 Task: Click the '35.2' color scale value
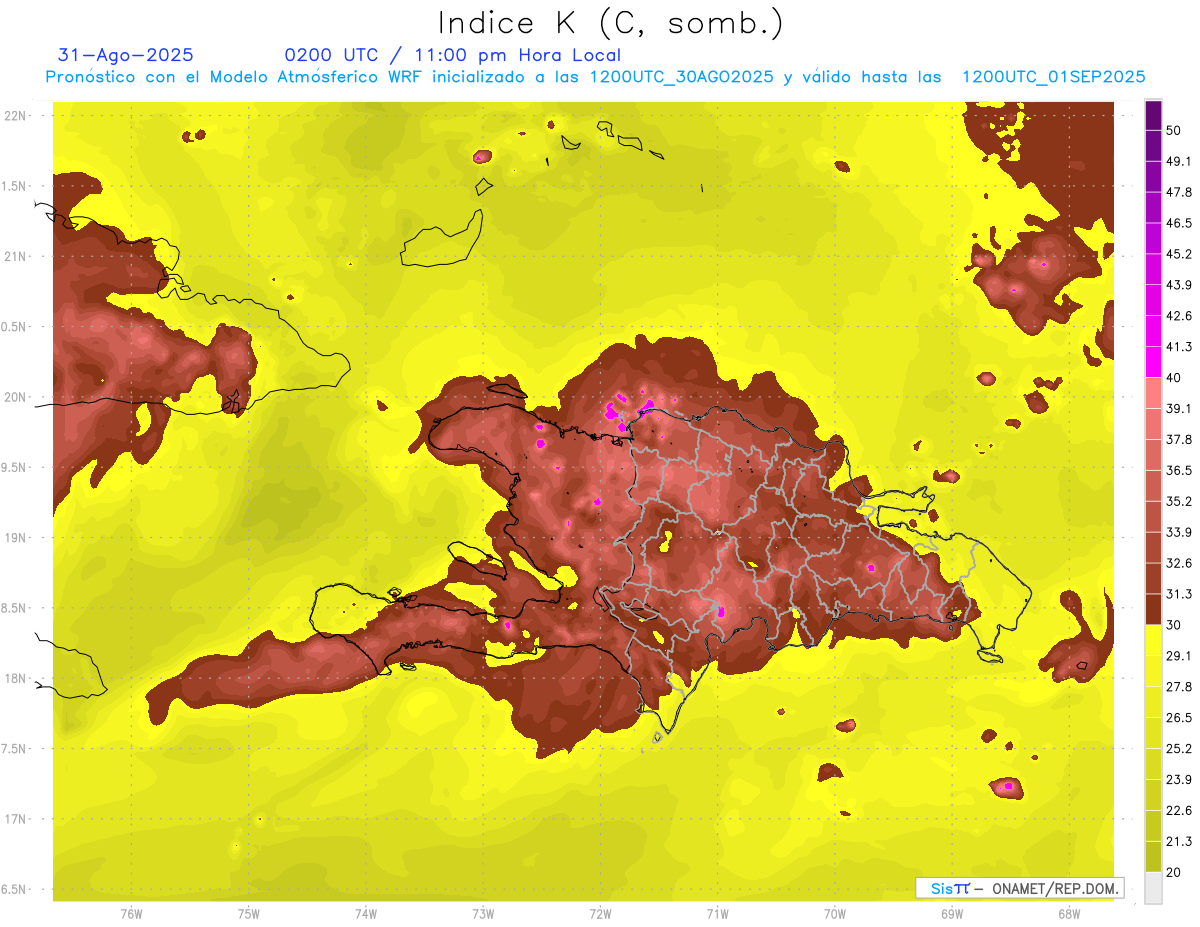tap(1179, 501)
